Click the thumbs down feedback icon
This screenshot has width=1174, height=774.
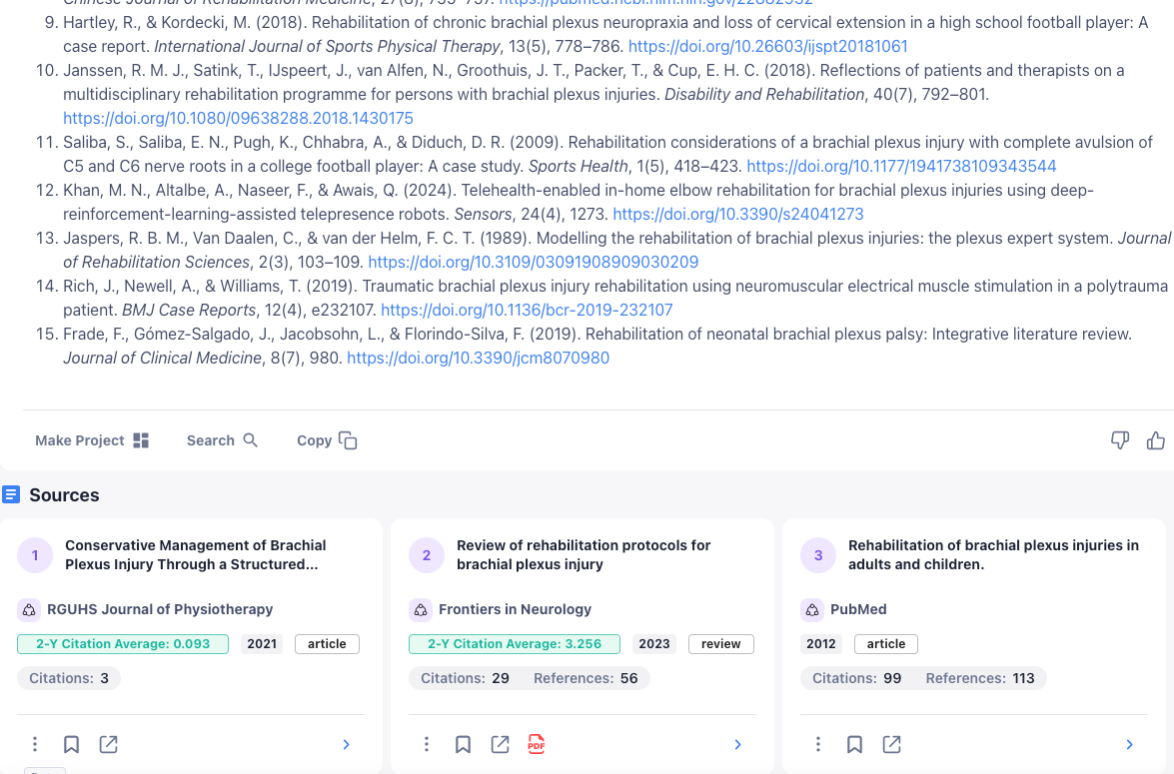1120,440
